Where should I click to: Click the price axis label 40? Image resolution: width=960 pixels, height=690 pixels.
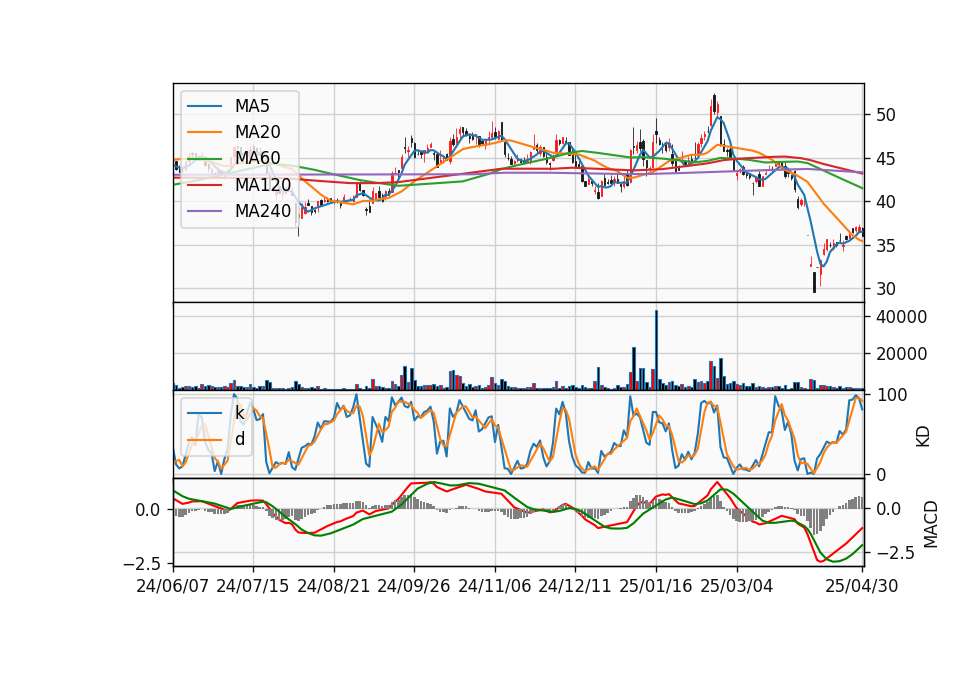click(x=885, y=202)
